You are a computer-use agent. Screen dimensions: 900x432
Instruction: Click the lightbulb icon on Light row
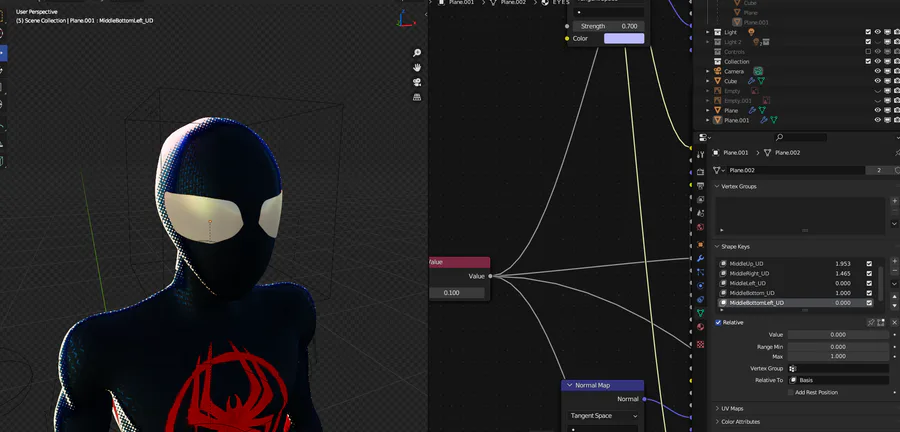tap(751, 32)
